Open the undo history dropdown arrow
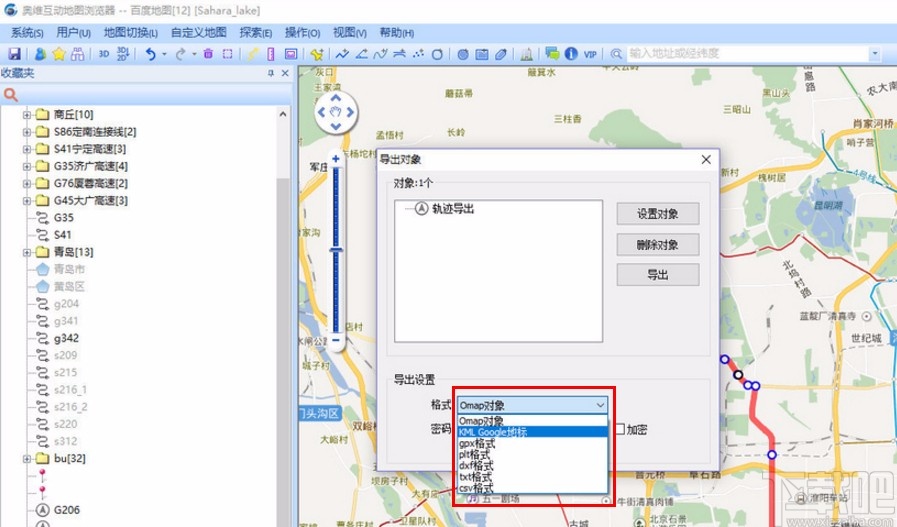The image size is (897, 527). coord(164,54)
